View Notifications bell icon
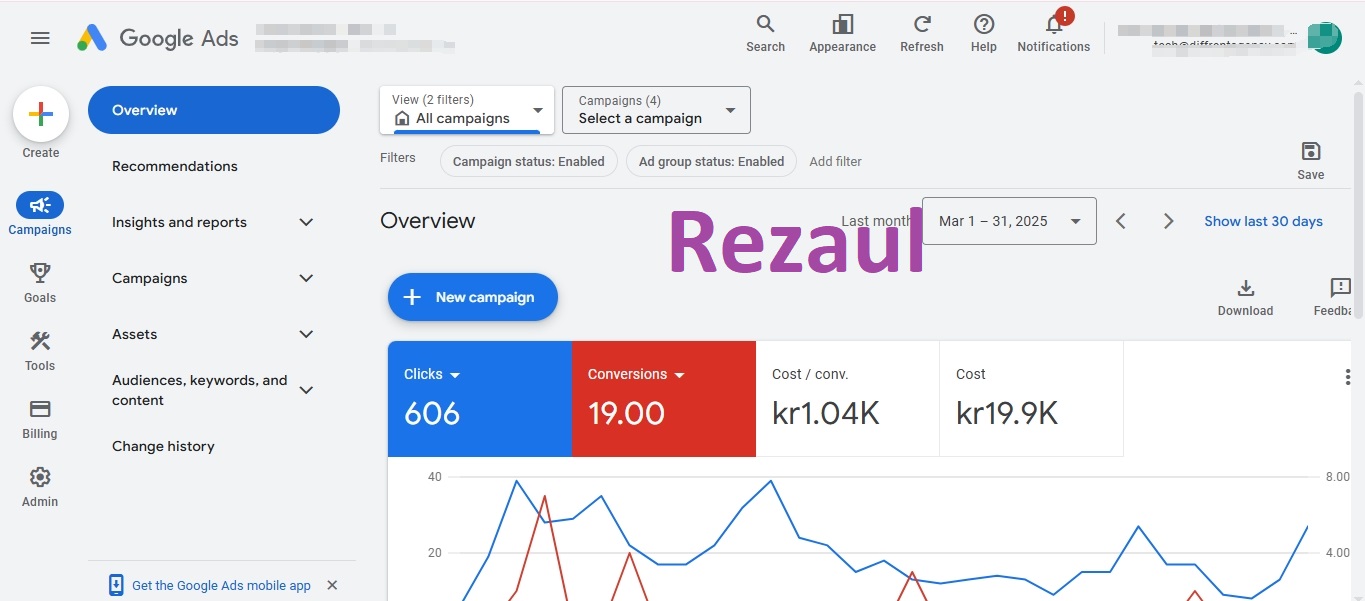 [1054, 24]
